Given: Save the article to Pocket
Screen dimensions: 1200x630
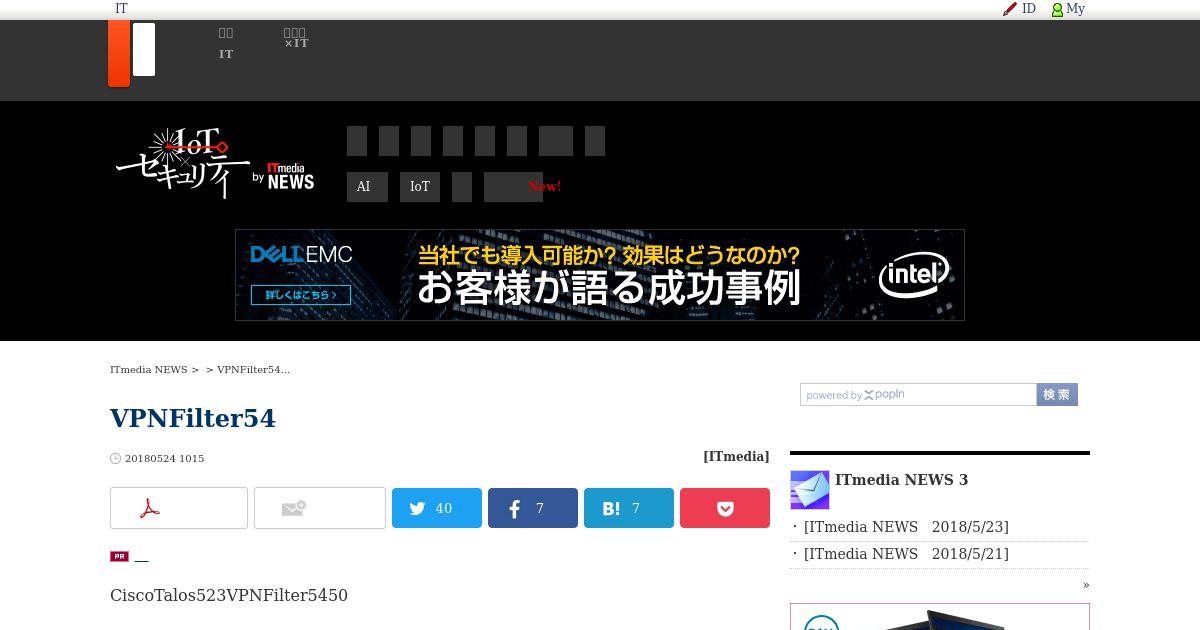Looking at the screenshot, I should (725, 508).
